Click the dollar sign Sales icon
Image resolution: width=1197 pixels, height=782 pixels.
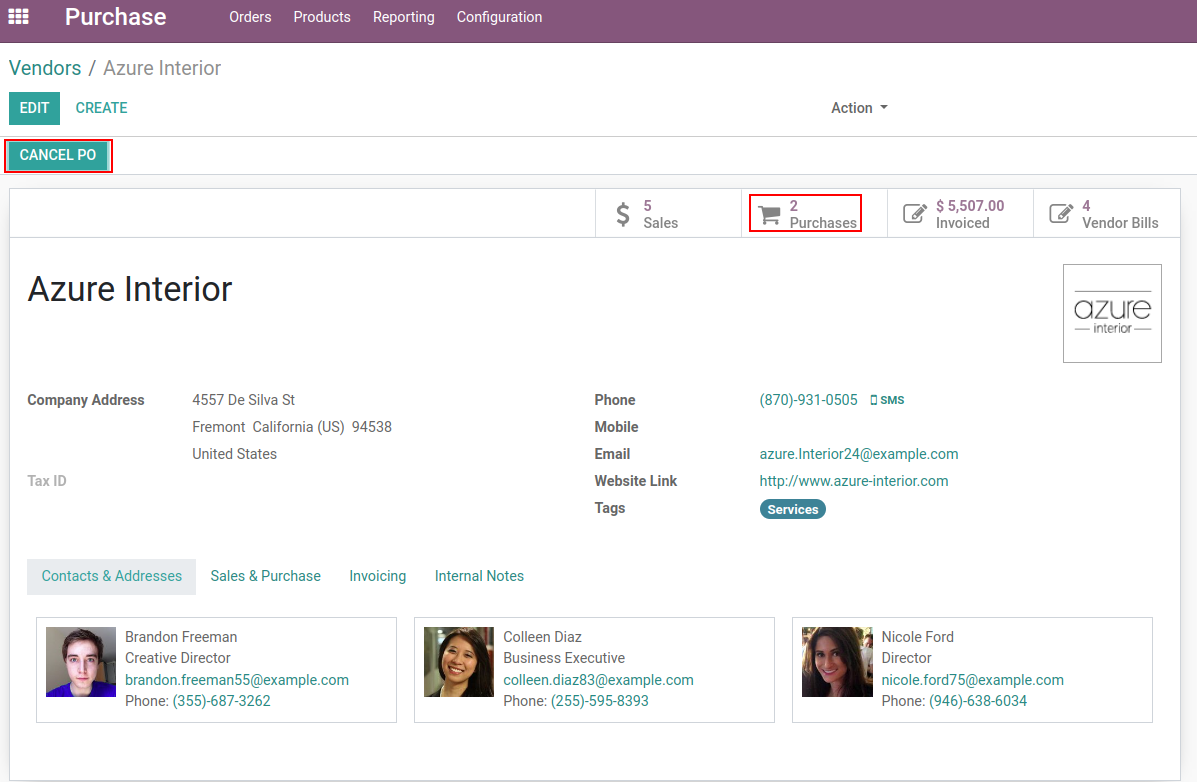point(623,214)
